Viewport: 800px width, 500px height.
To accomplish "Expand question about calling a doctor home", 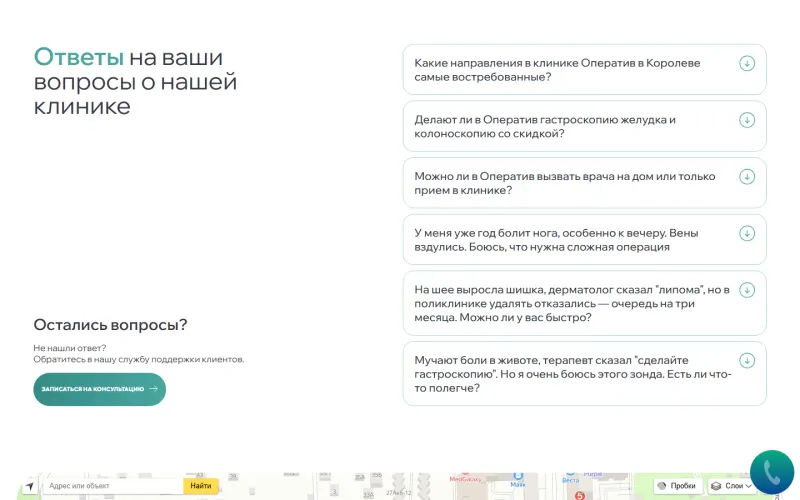I will [584, 183].
